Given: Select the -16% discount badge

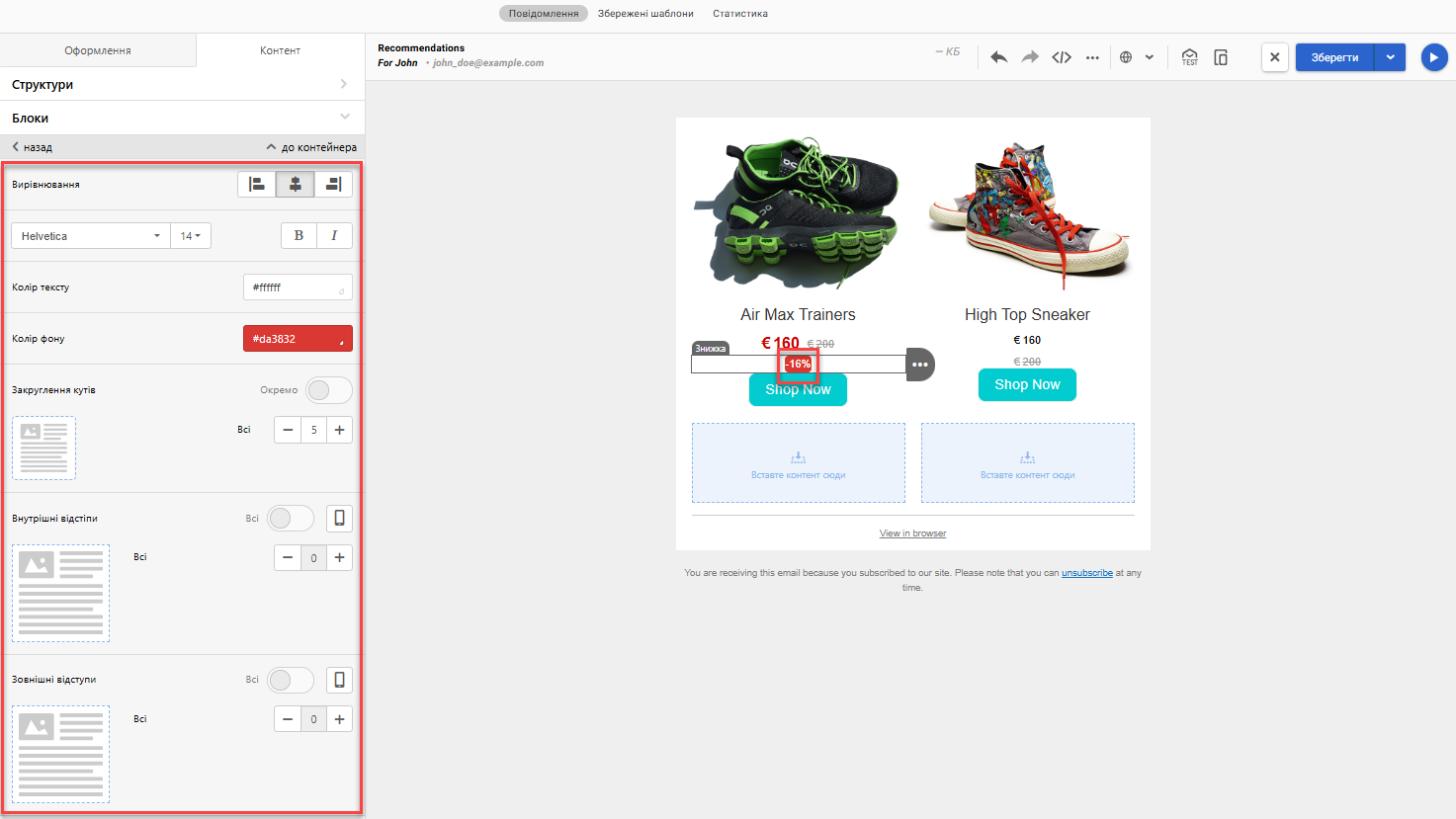Looking at the screenshot, I should tap(798, 365).
